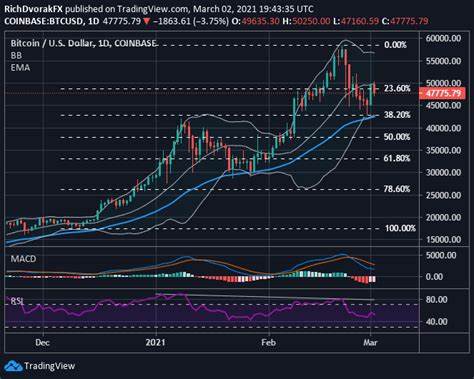474x379 pixels.
Task: Click the Dec label on time axis
Action: tap(42, 342)
